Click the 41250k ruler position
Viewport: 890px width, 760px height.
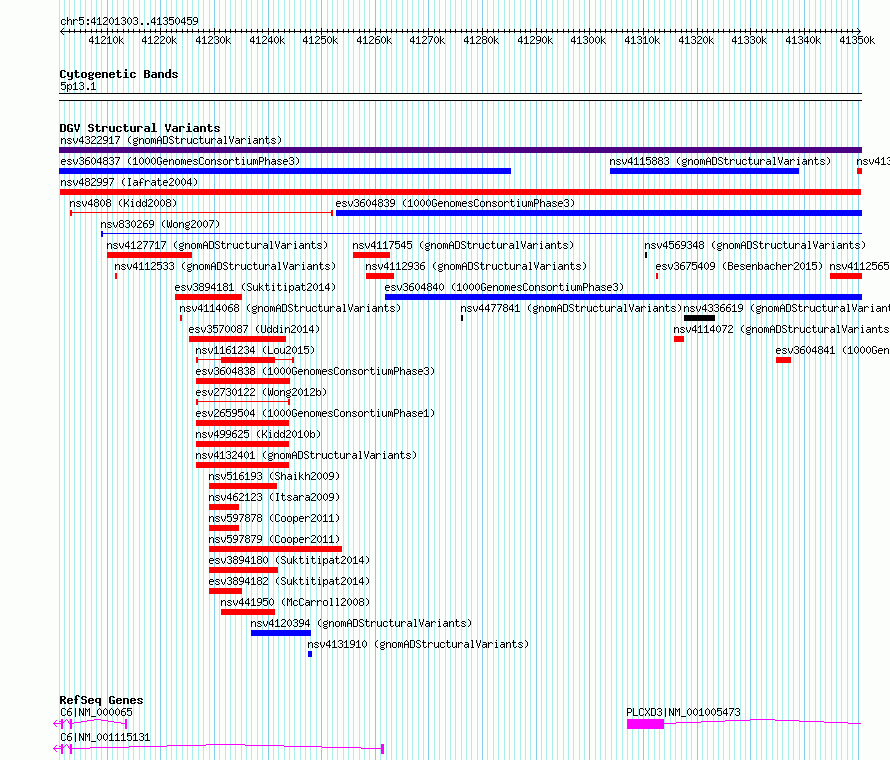tap(320, 40)
